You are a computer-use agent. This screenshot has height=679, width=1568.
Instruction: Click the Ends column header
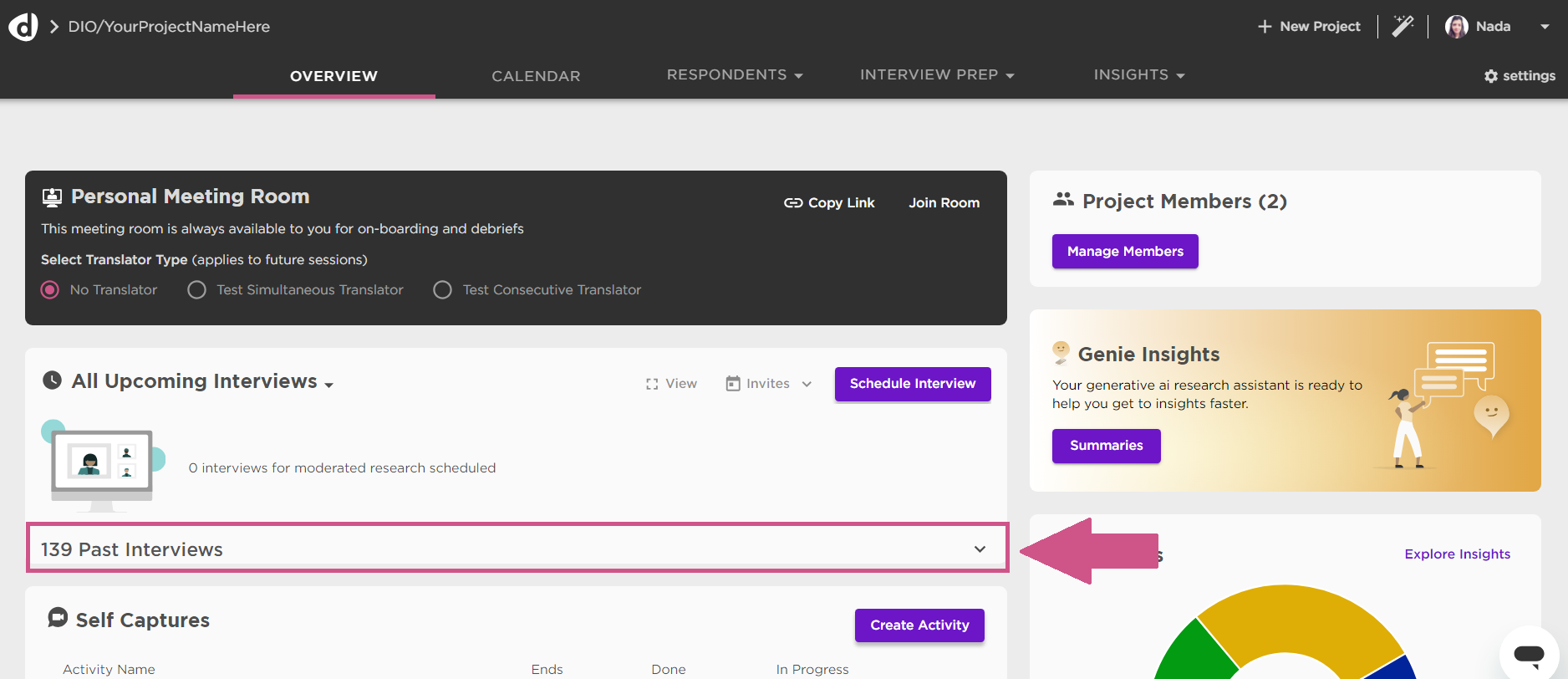click(547, 670)
